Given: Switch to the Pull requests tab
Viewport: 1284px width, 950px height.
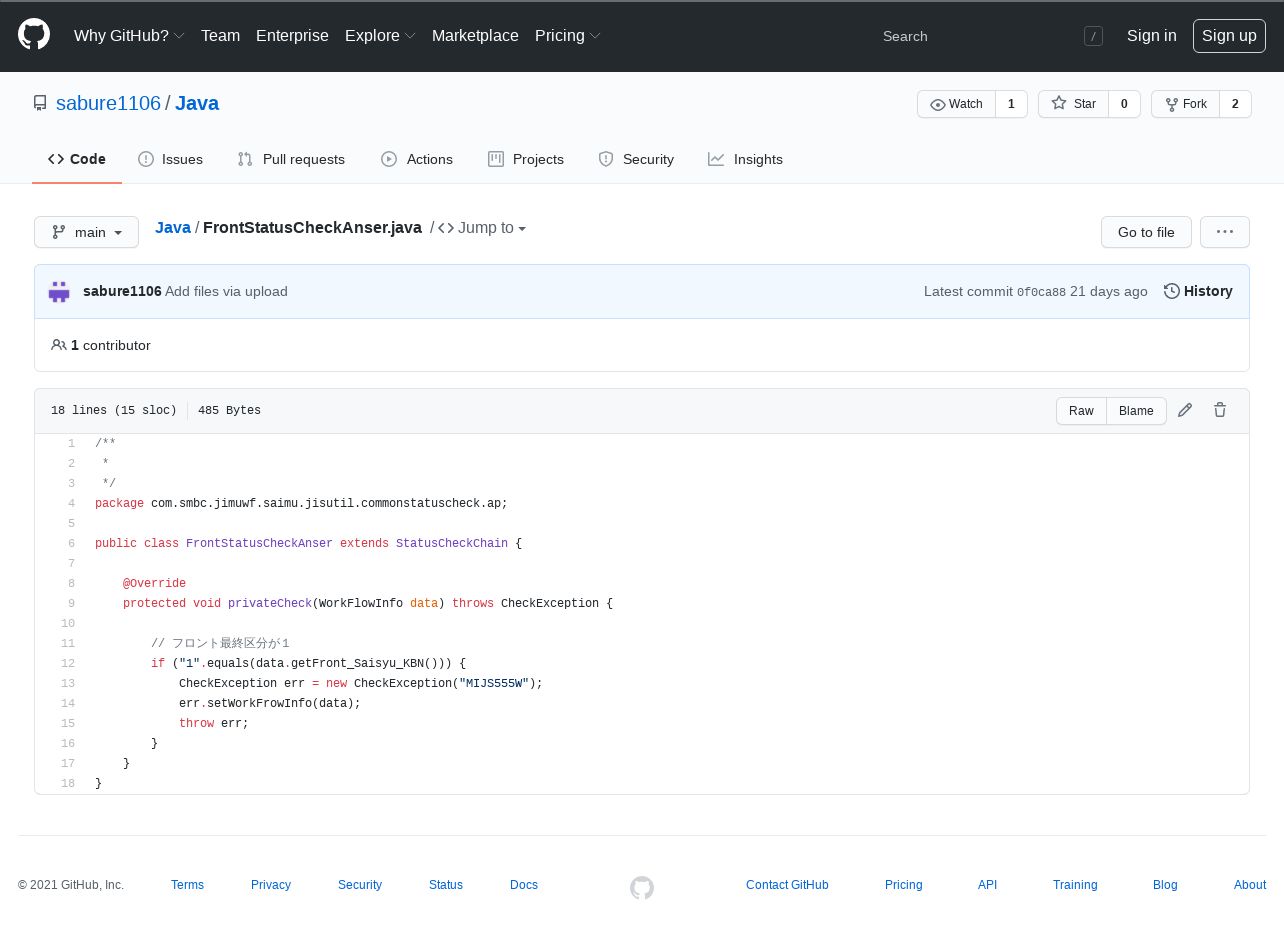Looking at the screenshot, I should pyautogui.click(x=291, y=159).
